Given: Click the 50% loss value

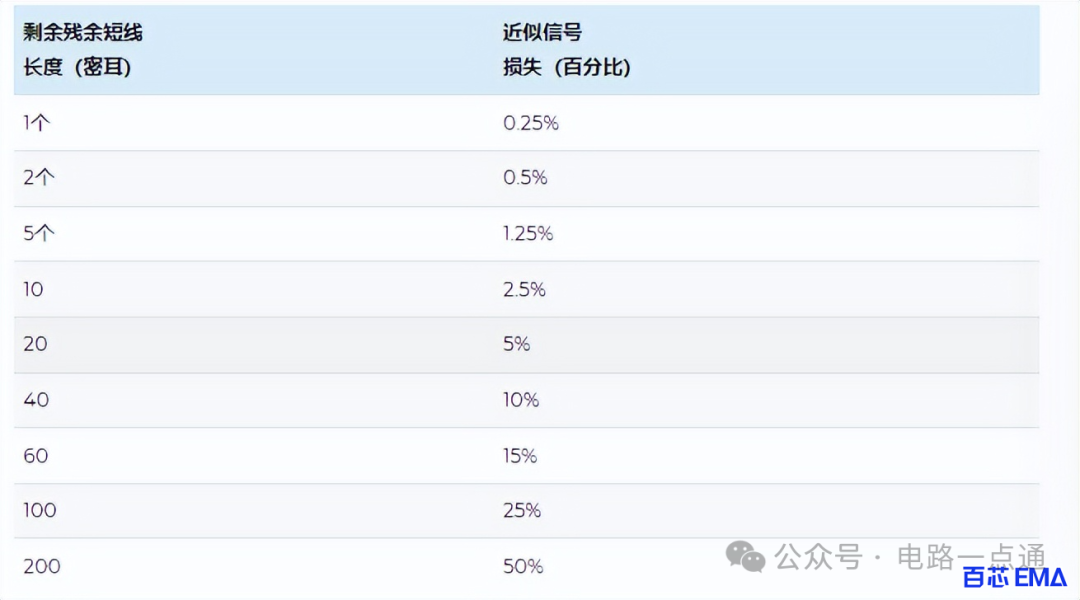Looking at the screenshot, I should pyautogui.click(x=523, y=566).
